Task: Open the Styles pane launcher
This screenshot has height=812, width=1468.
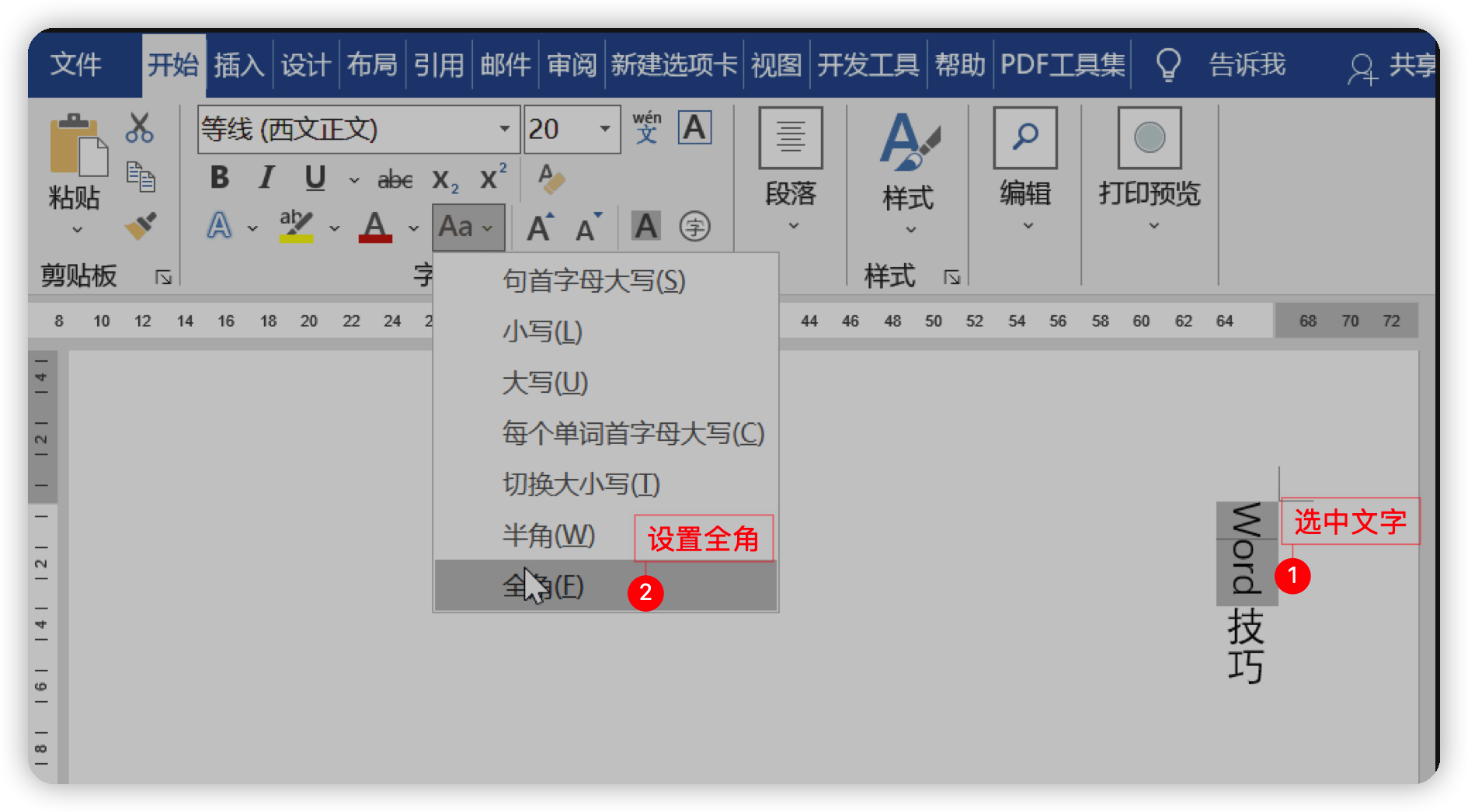Action: click(952, 277)
